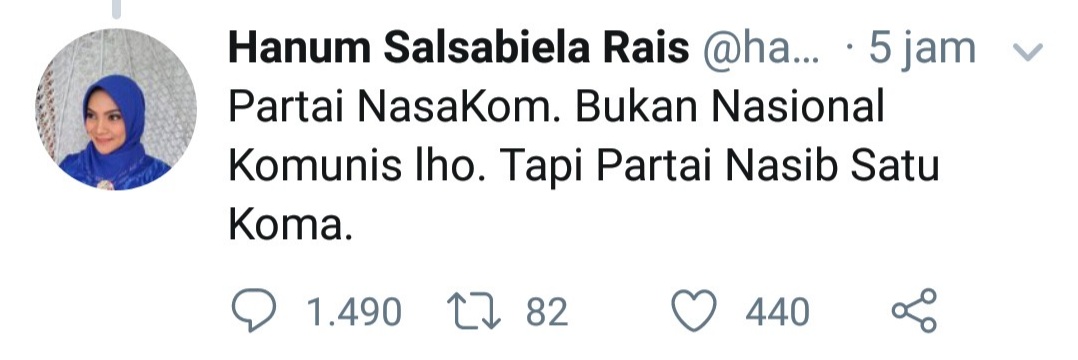The image size is (1078, 360).
Task: Reply to the tweet via speech bubble icon
Action: tap(254, 311)
